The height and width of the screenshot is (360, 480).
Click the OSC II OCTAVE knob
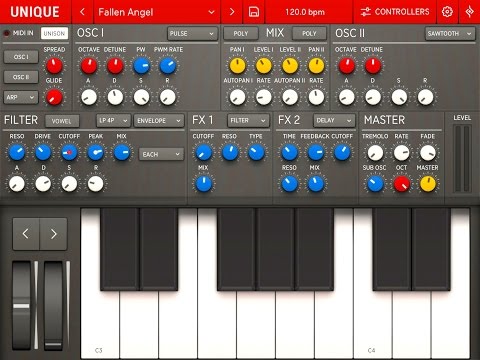pos(347,66)
